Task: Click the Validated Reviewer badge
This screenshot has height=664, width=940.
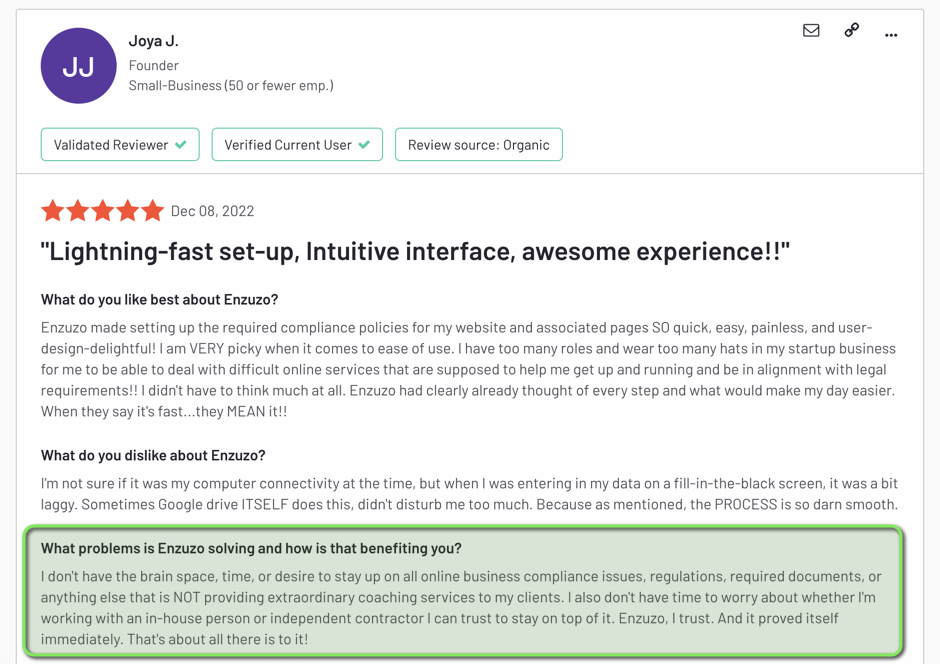Action: 110,144
